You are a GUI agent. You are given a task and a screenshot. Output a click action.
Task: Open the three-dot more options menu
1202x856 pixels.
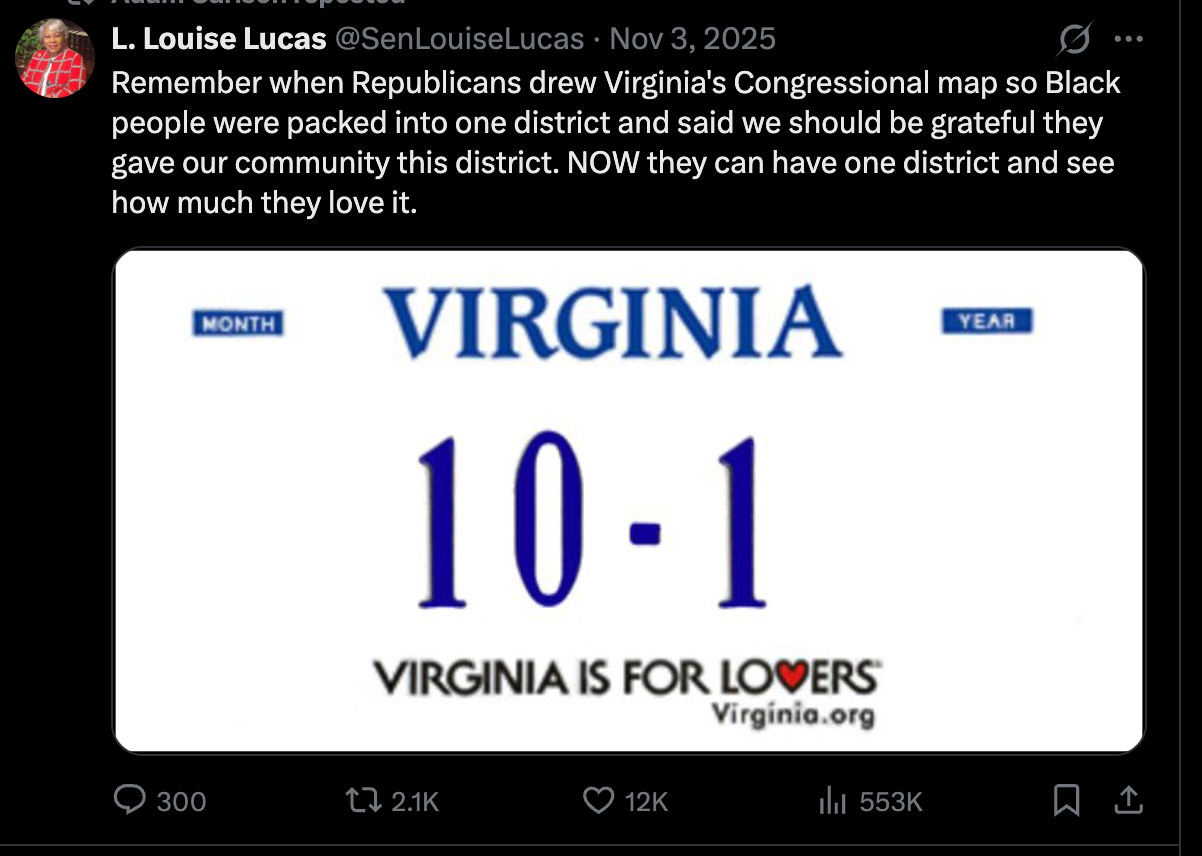[x=1128, y=38]
